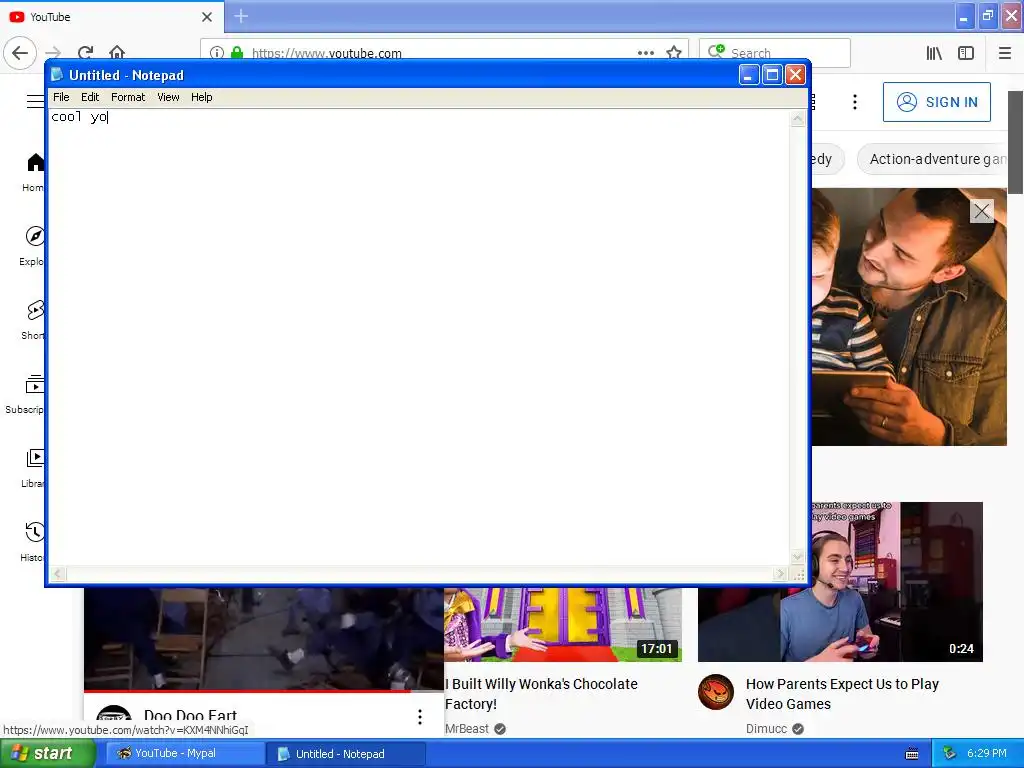
Task: Click the Doo Doo Fart video preview thumbnail
Action: [264, 639]
